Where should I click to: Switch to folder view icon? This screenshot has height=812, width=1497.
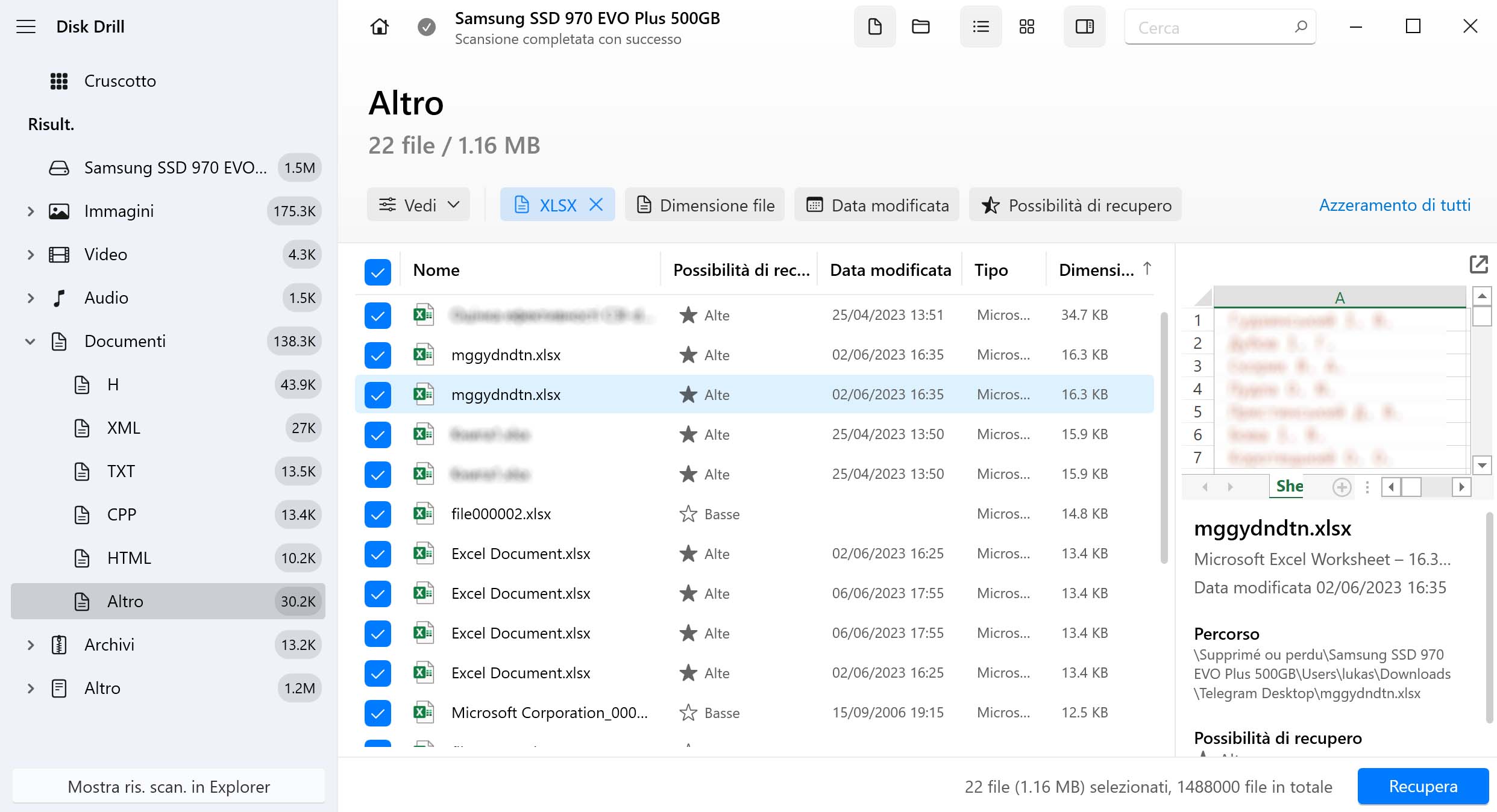[x=921, y=27]
